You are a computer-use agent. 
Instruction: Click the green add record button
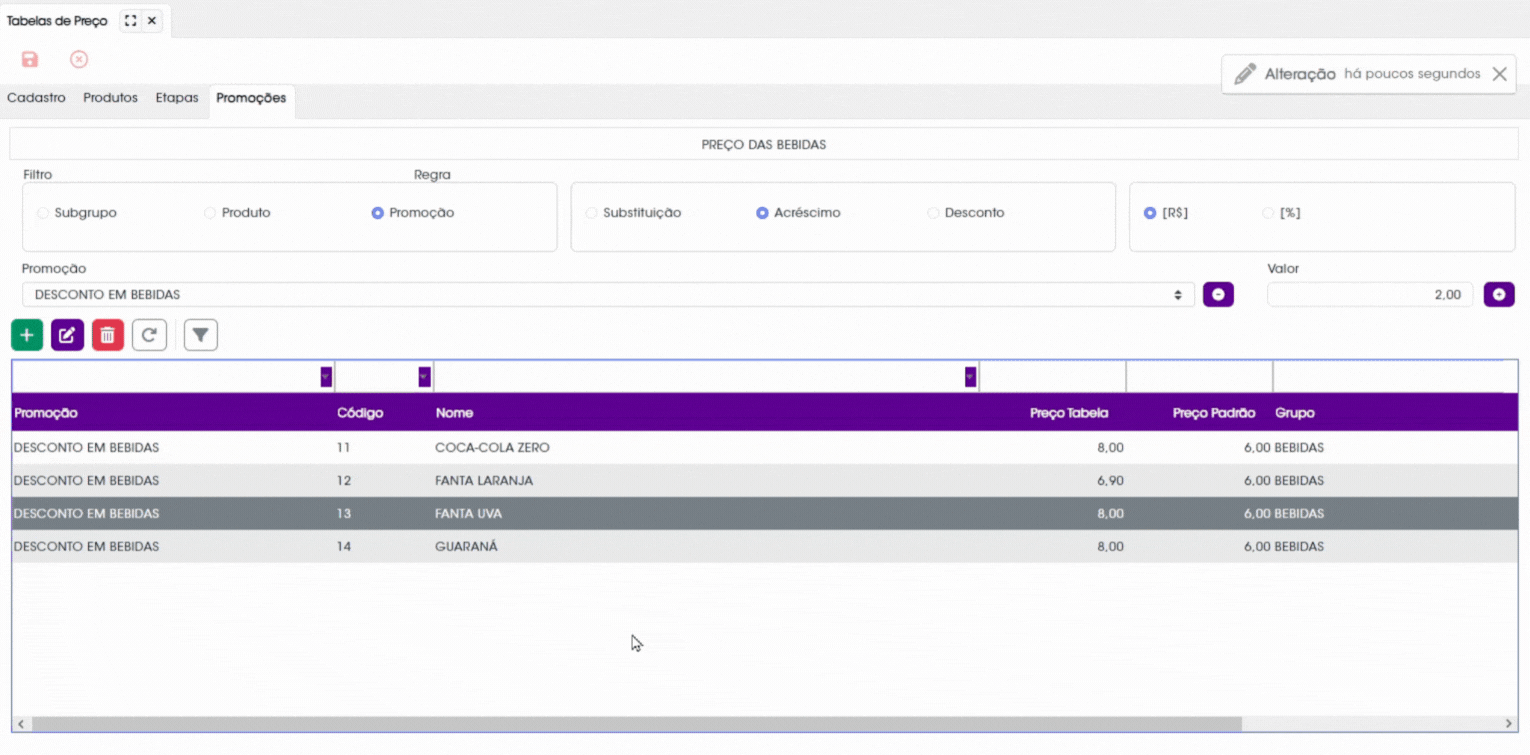pyautogui.click(x=27, y=335)
